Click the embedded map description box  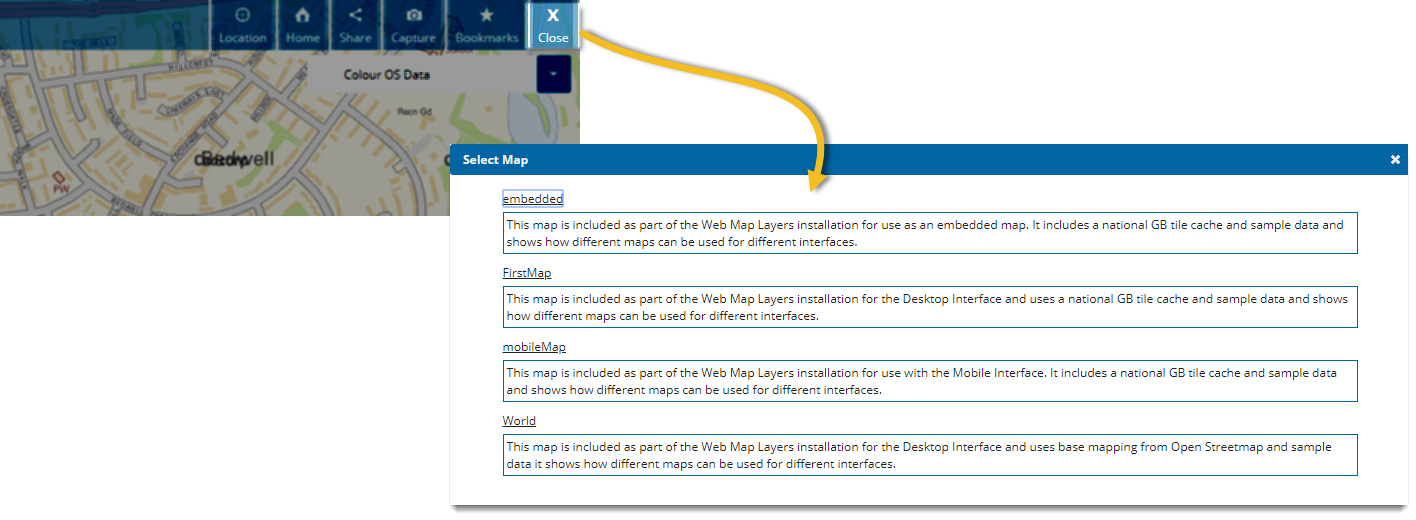click(x=929, y=233)
